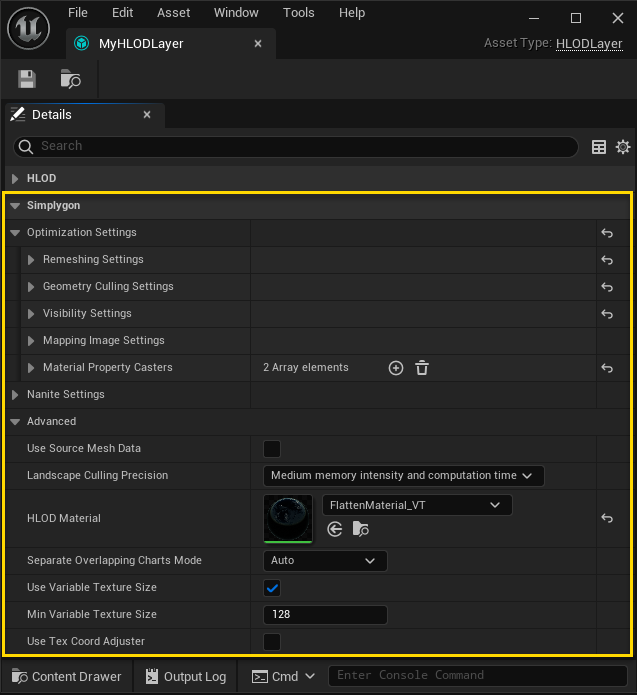Remove all Material Property Casters elements
The image size is (637, 695).
(422, 368)
